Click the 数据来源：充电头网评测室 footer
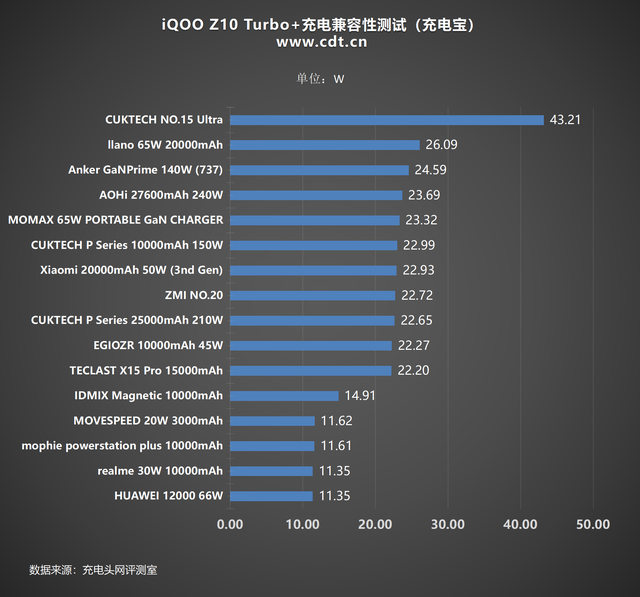The height and width of the screenshot is (597, 640). [93, 570]
